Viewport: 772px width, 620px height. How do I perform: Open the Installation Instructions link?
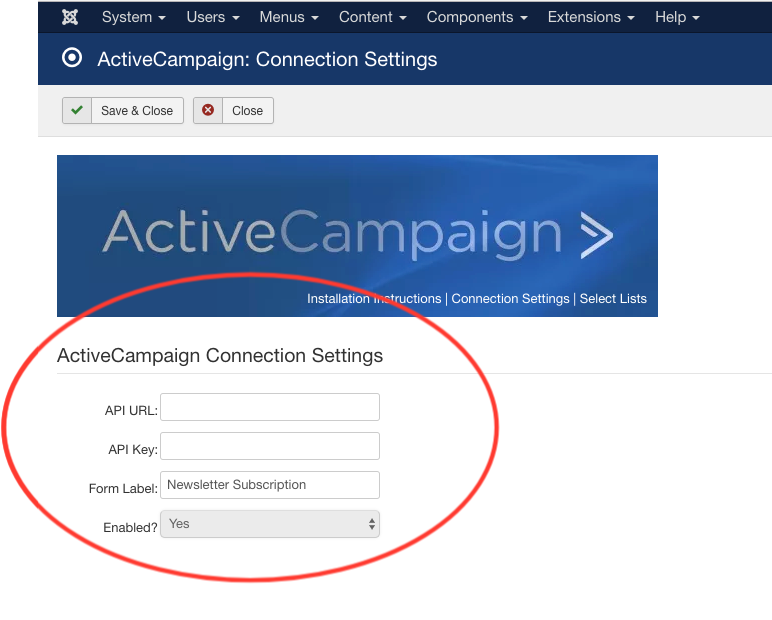click(374, 298)
